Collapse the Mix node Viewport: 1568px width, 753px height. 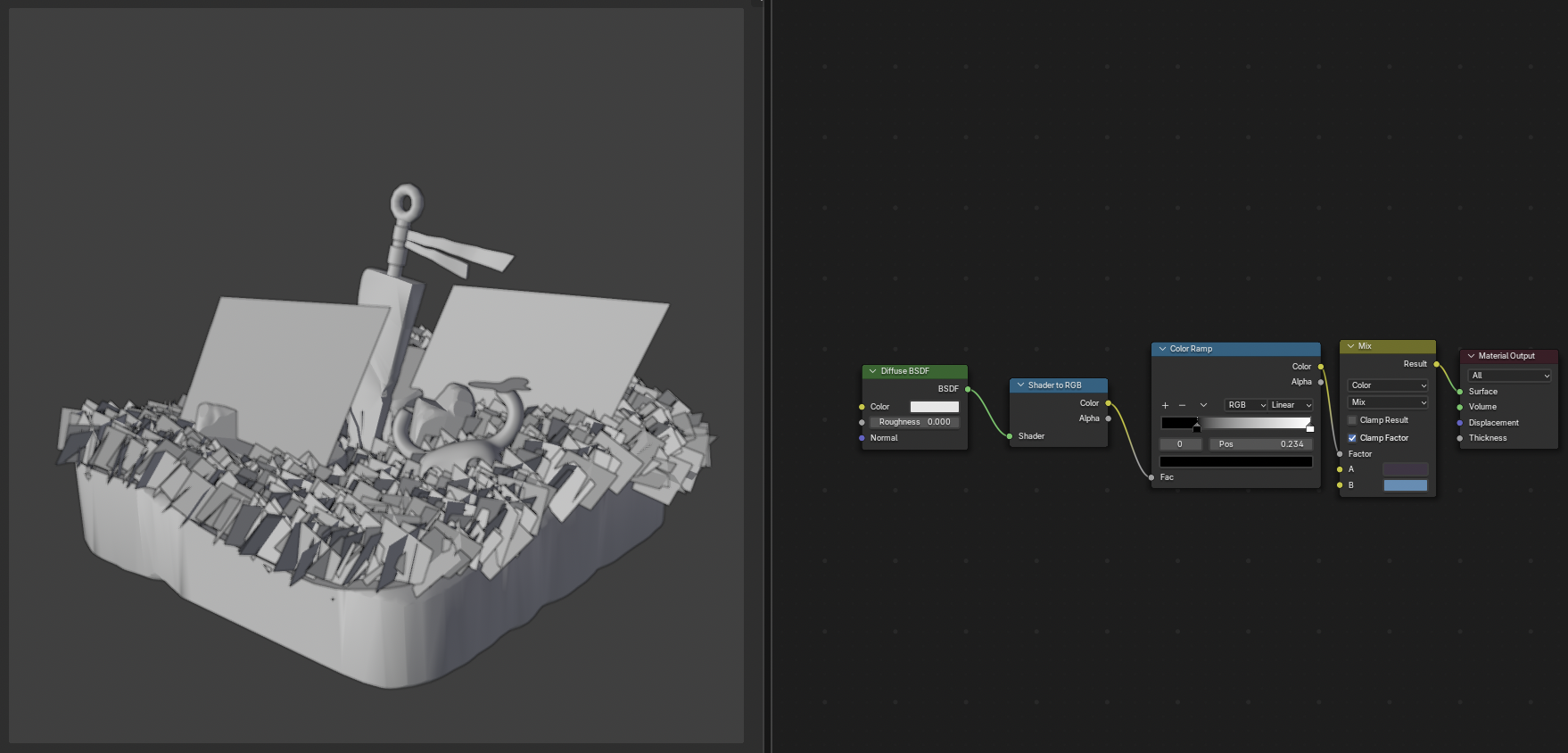coord(1350,346)
